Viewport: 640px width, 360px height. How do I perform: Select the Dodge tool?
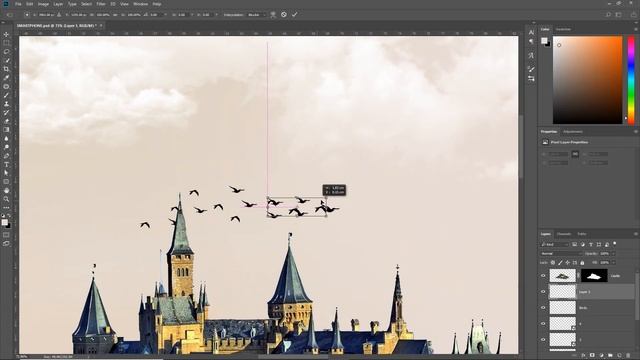point(6,147)
